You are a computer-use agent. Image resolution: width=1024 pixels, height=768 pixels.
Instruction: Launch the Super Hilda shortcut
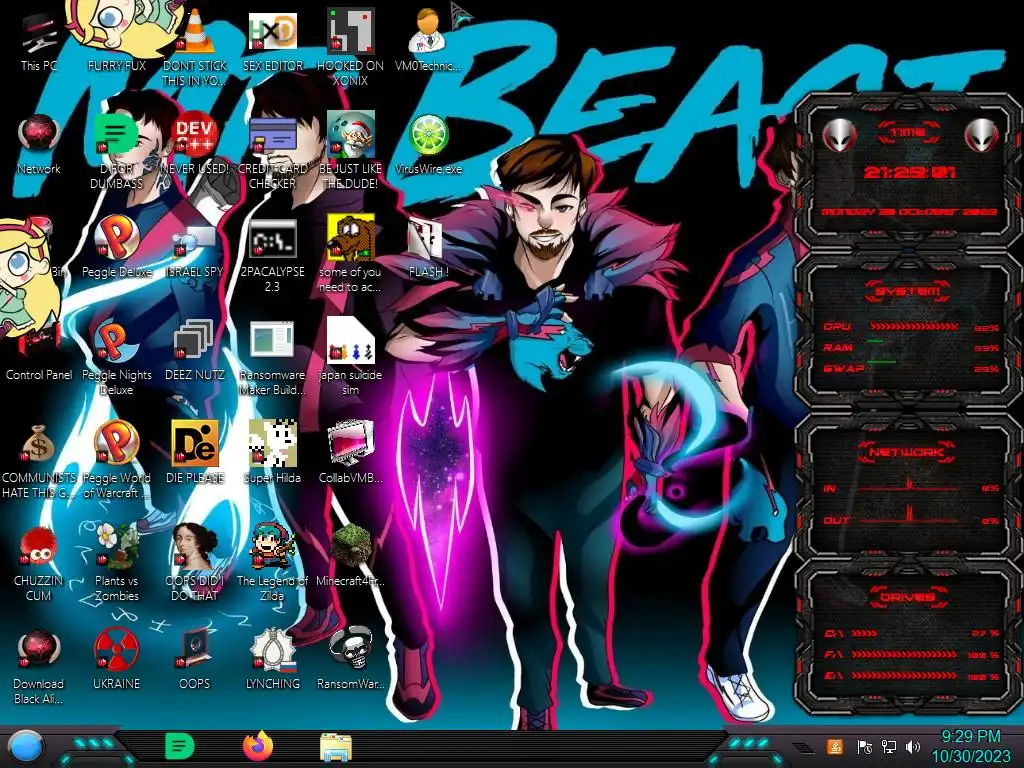(x=272, y=453)
